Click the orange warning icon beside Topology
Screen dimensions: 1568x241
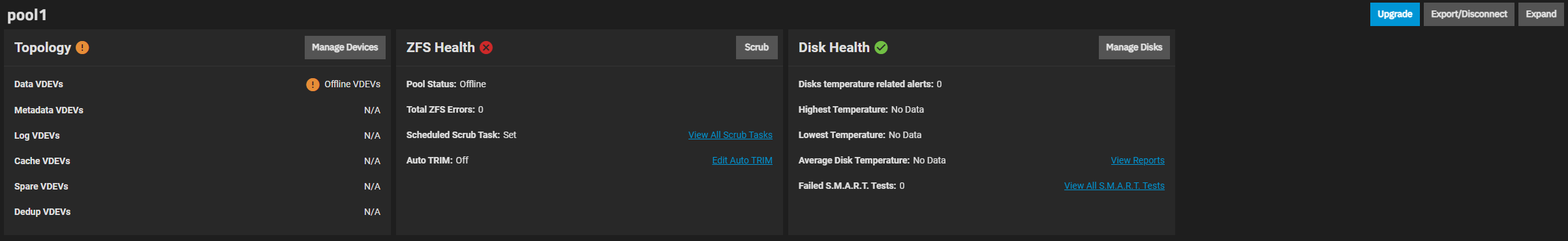coord(82,48)
